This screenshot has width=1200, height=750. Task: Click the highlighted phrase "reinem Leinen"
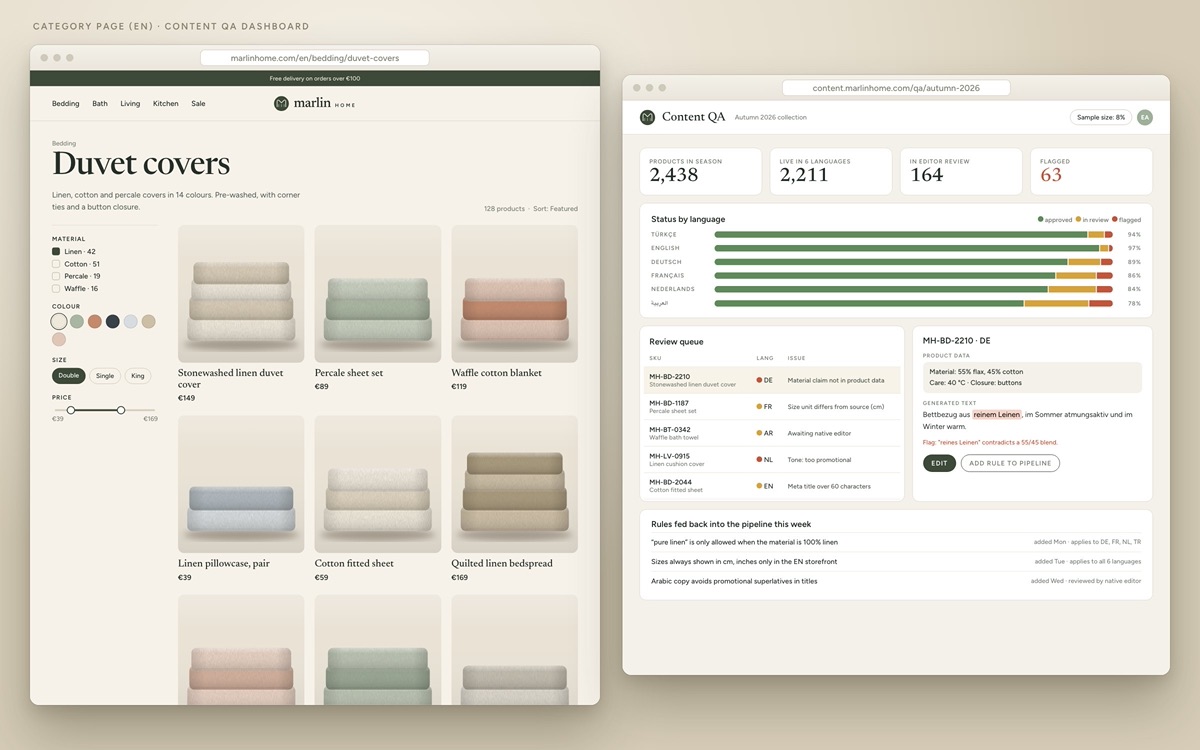(996, 414)
